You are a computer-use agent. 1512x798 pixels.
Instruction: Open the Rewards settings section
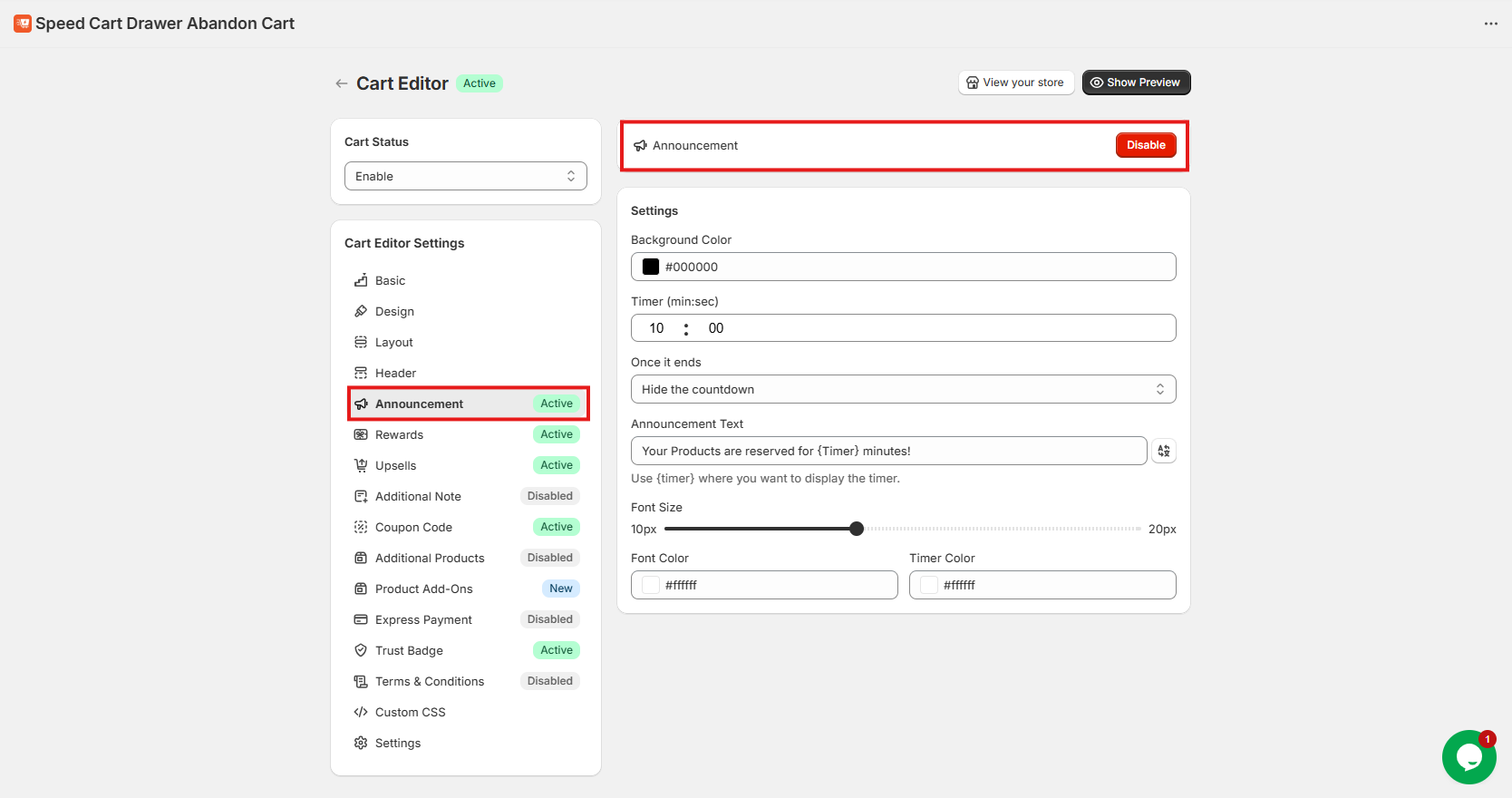pyautogui.click(x=399, y=434)
